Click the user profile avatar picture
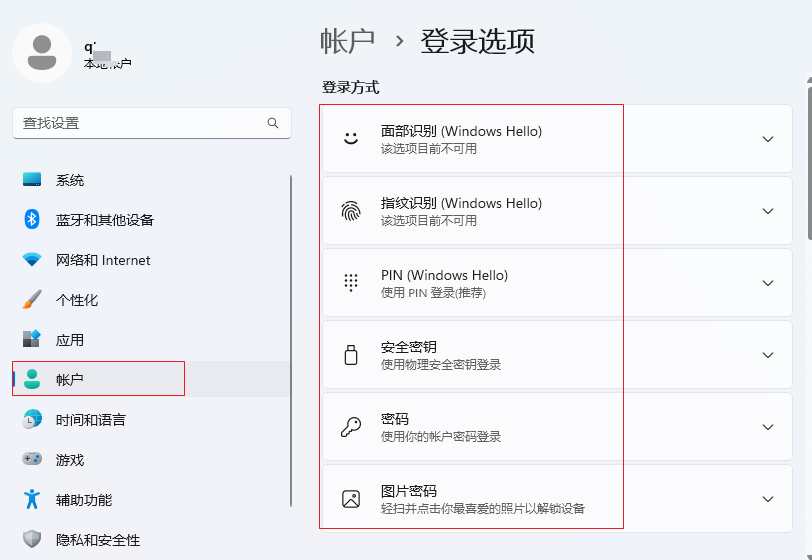This screenshot has height=560, width=812. coord(42,53)
